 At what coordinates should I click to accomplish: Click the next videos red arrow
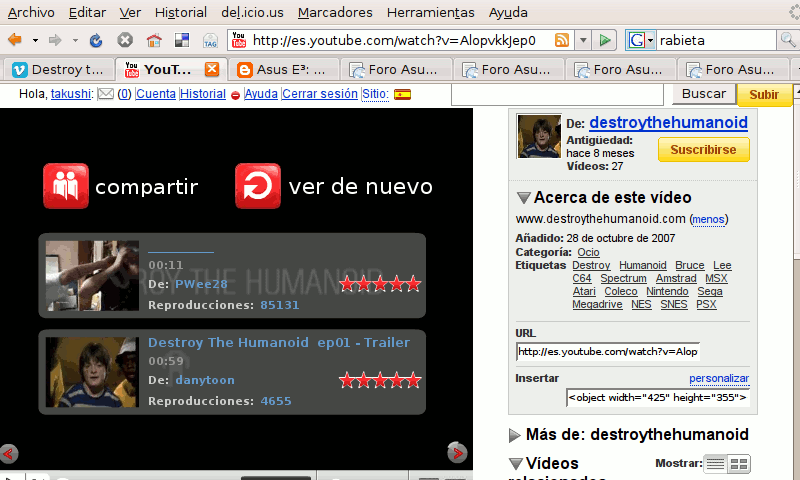point(457,452)
